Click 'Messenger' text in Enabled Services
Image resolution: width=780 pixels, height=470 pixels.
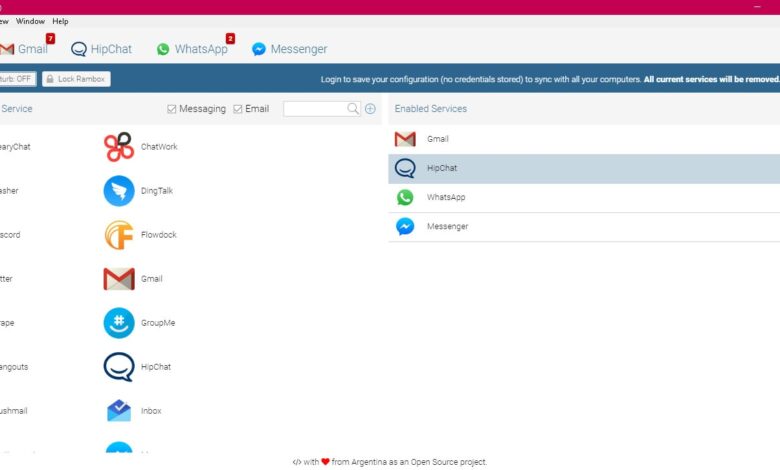pyautogui.click(x=448, y=226)
